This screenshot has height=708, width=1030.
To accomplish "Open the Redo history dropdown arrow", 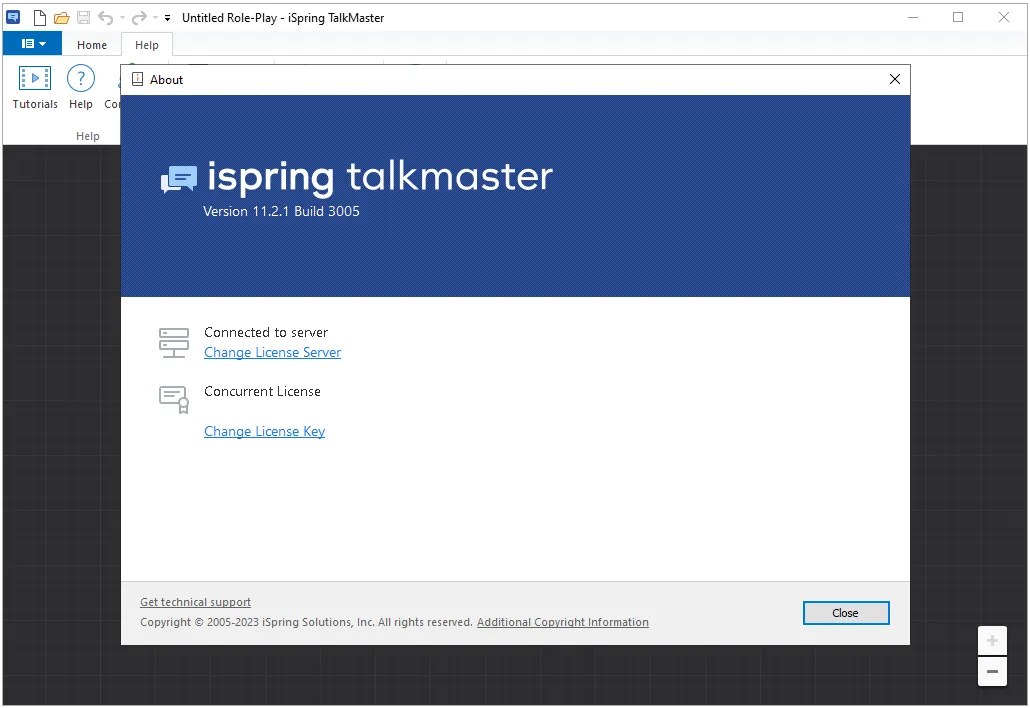I will pyautogui.click(x=156, y=18).
